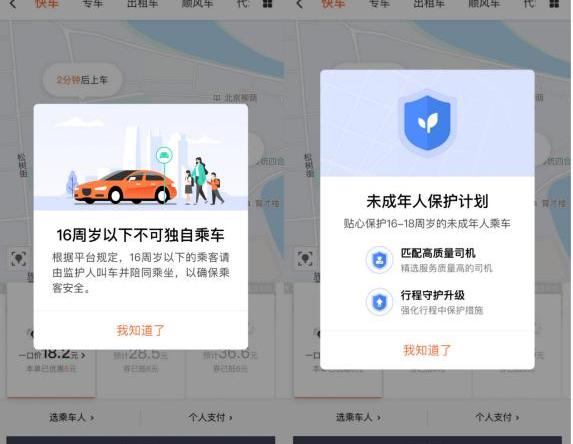
Task: Tap back arrow on left screen
Action: pyautogui.click(x=13, y=4)
